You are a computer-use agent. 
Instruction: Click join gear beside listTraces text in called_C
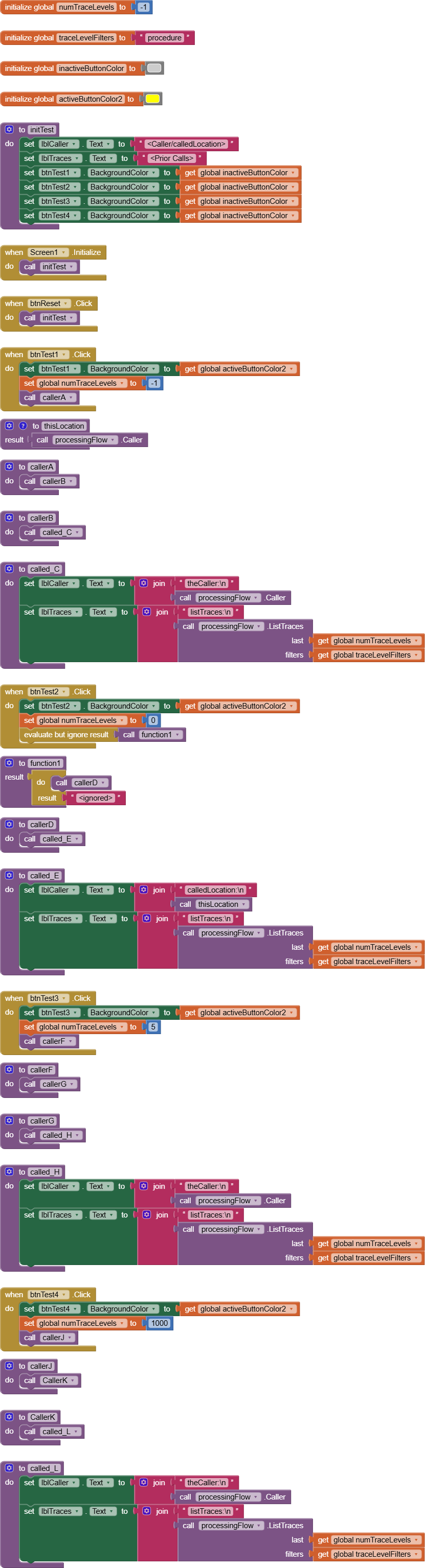tap(147, 613)
